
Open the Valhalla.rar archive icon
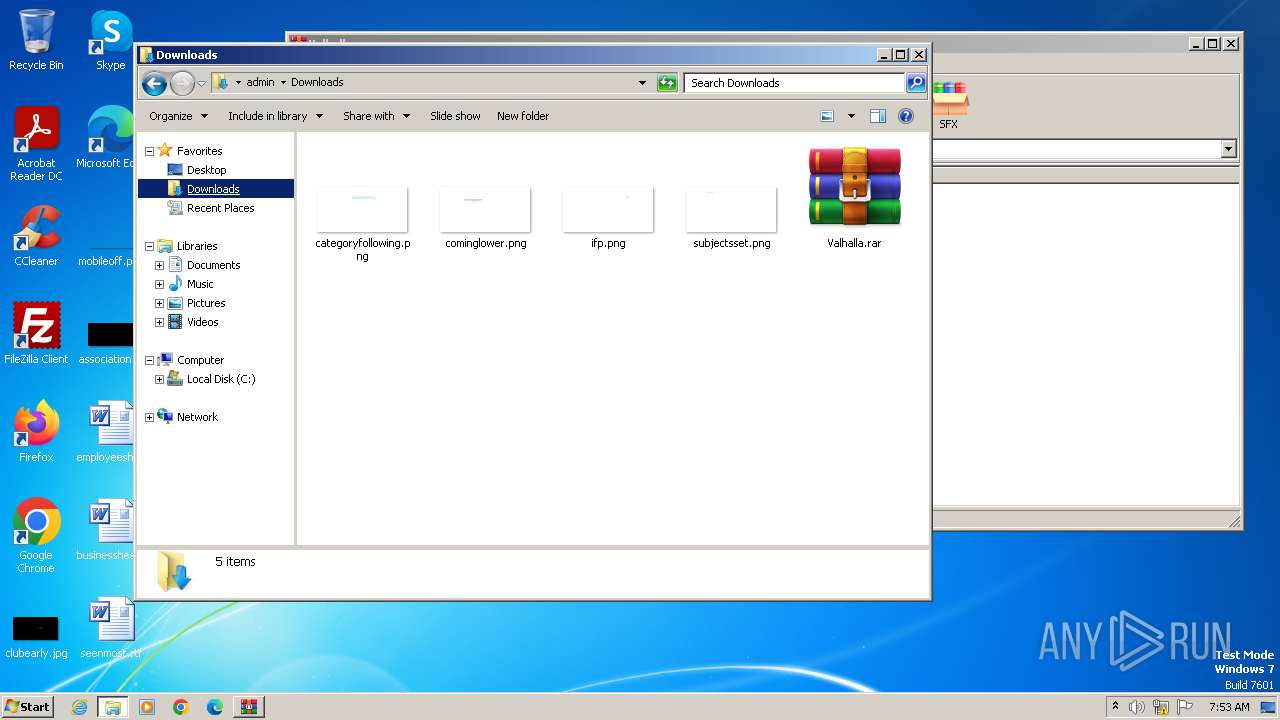point(854,186)
